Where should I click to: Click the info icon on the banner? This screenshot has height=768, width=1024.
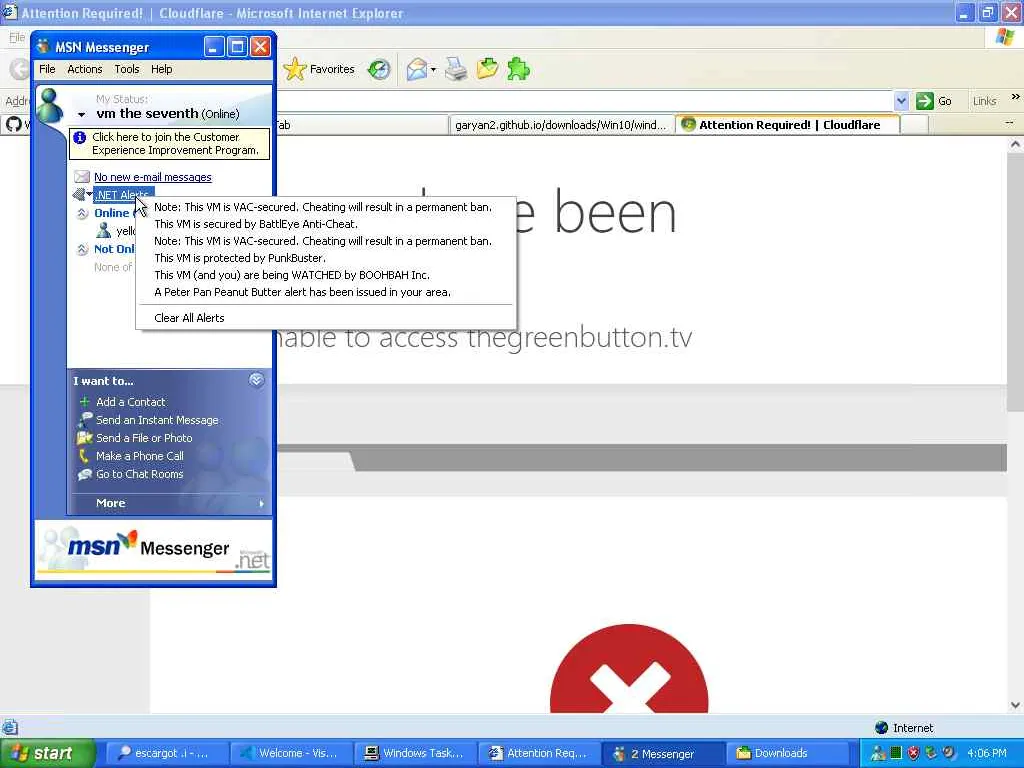[x=80, y=138]
